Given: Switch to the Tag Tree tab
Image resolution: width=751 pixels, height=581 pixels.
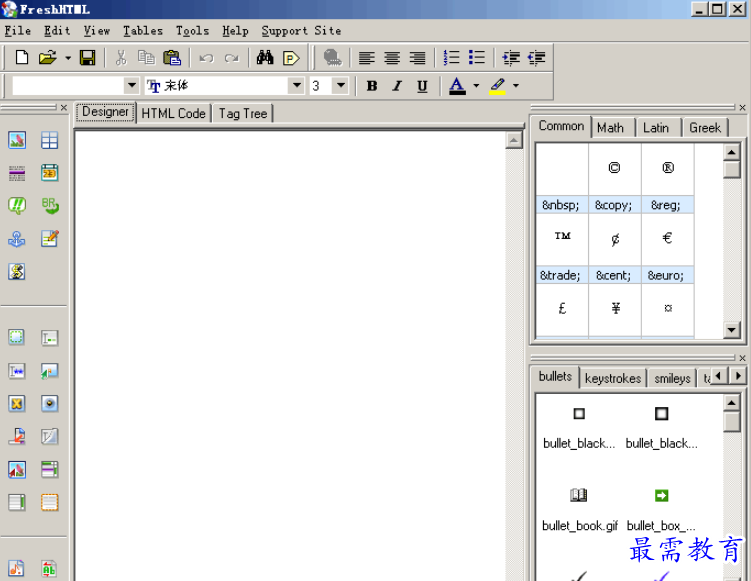Looking at the screenshot, I should [x=243, y=114].
